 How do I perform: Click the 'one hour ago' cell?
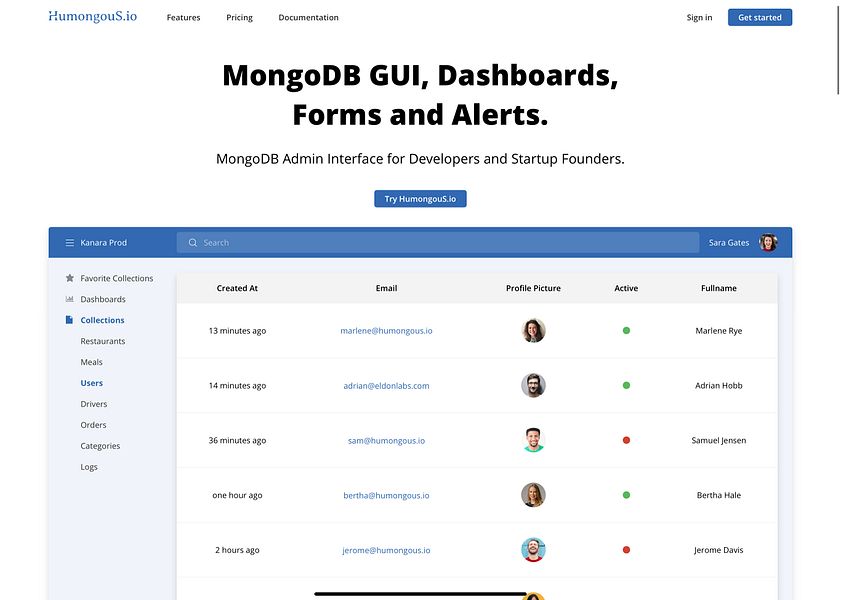click(x=237, y=495)
